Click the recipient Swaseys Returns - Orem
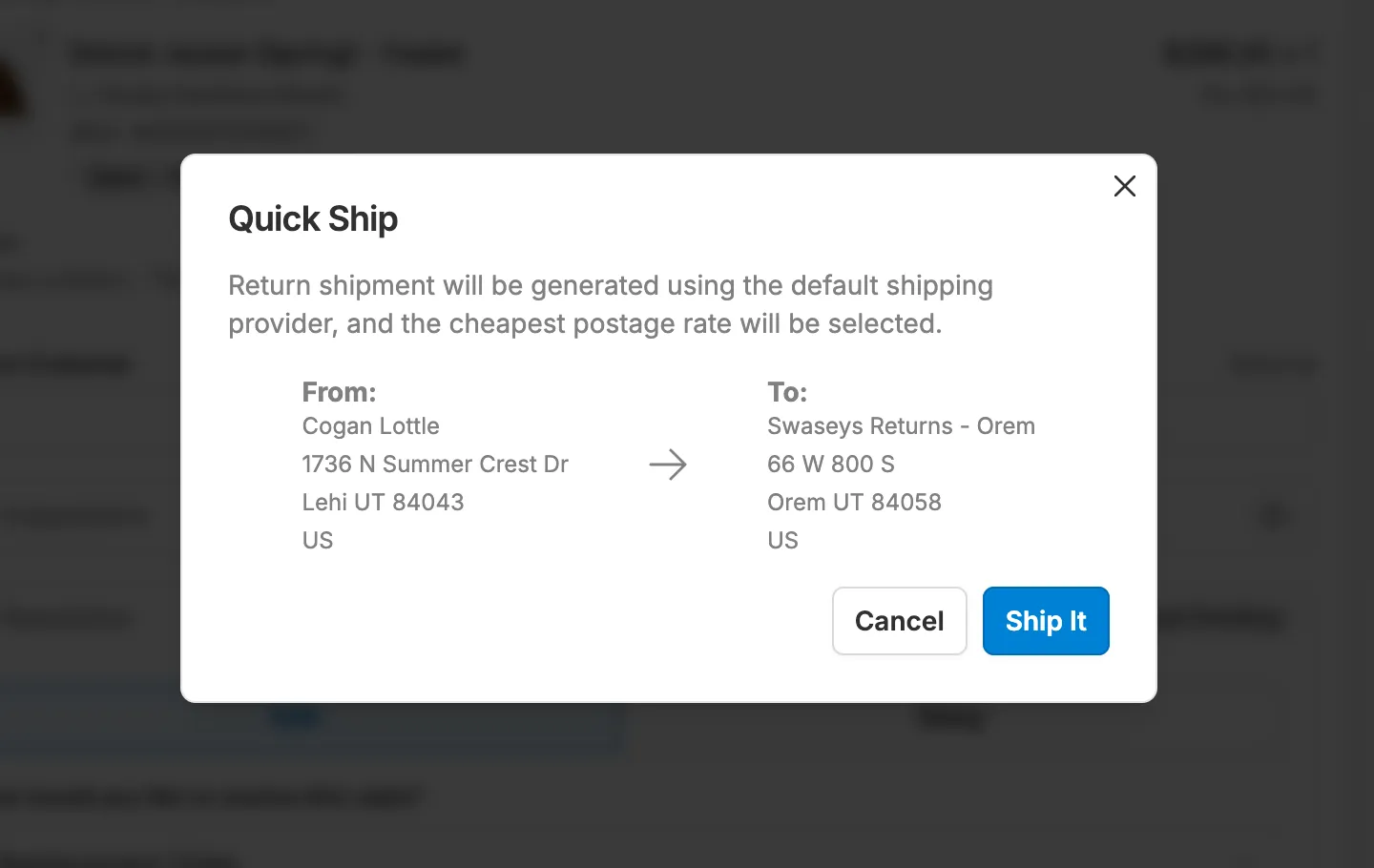The height and width of the screenshot is (868, 1374). [x=901, y=426]
